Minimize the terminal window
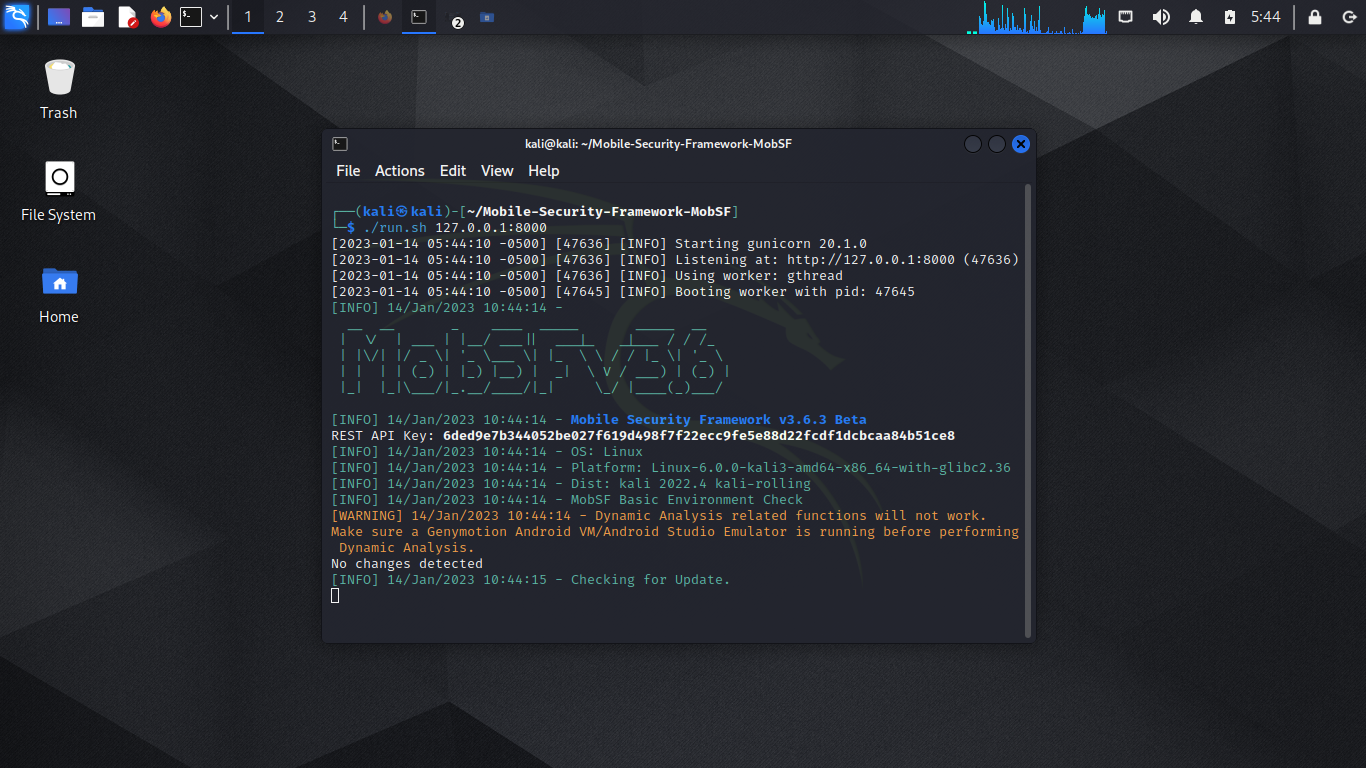The width and height of the screenshot is (1366, 768). click(973, 144)
